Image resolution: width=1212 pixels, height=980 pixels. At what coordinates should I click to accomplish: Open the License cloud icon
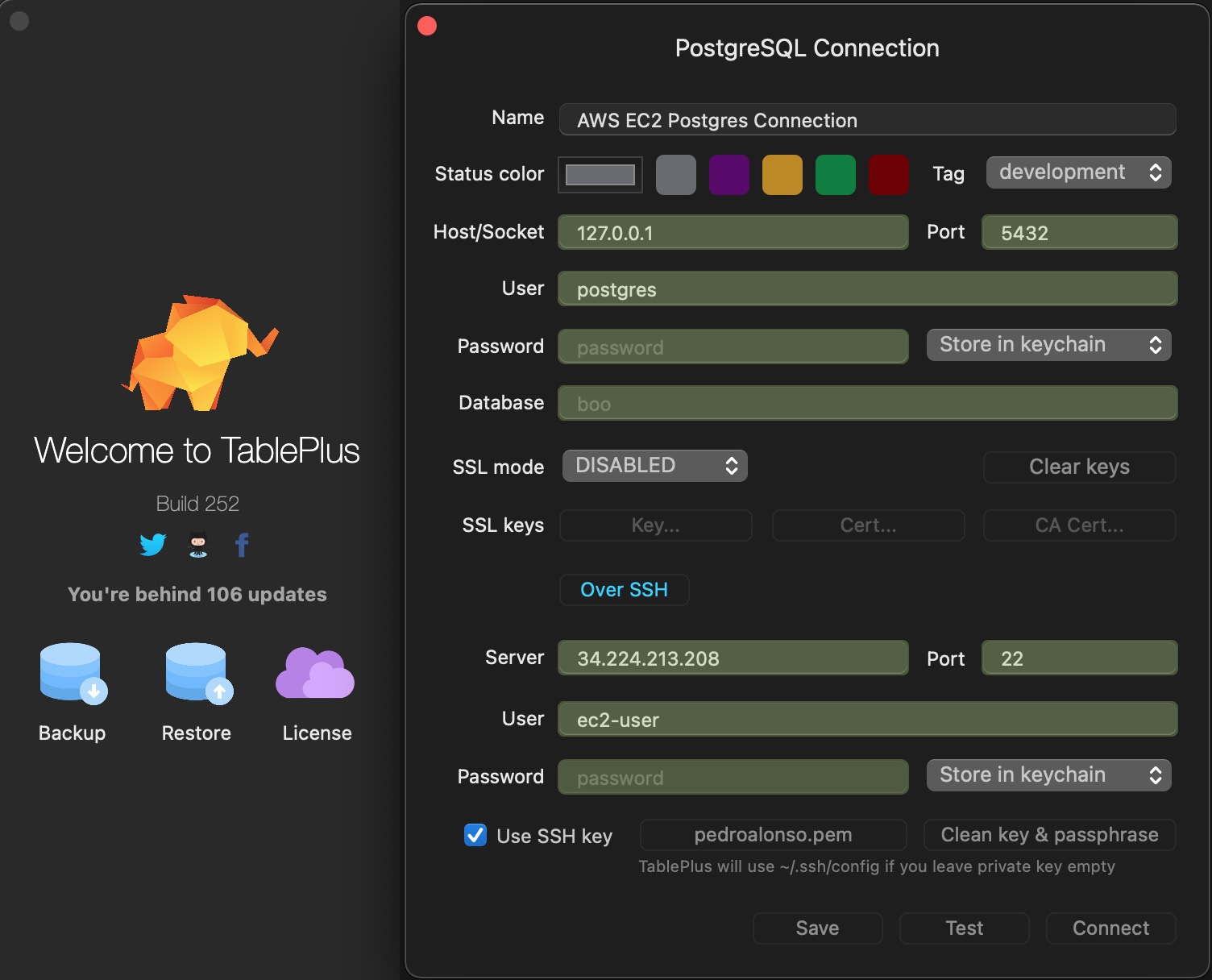click(315, 671)
